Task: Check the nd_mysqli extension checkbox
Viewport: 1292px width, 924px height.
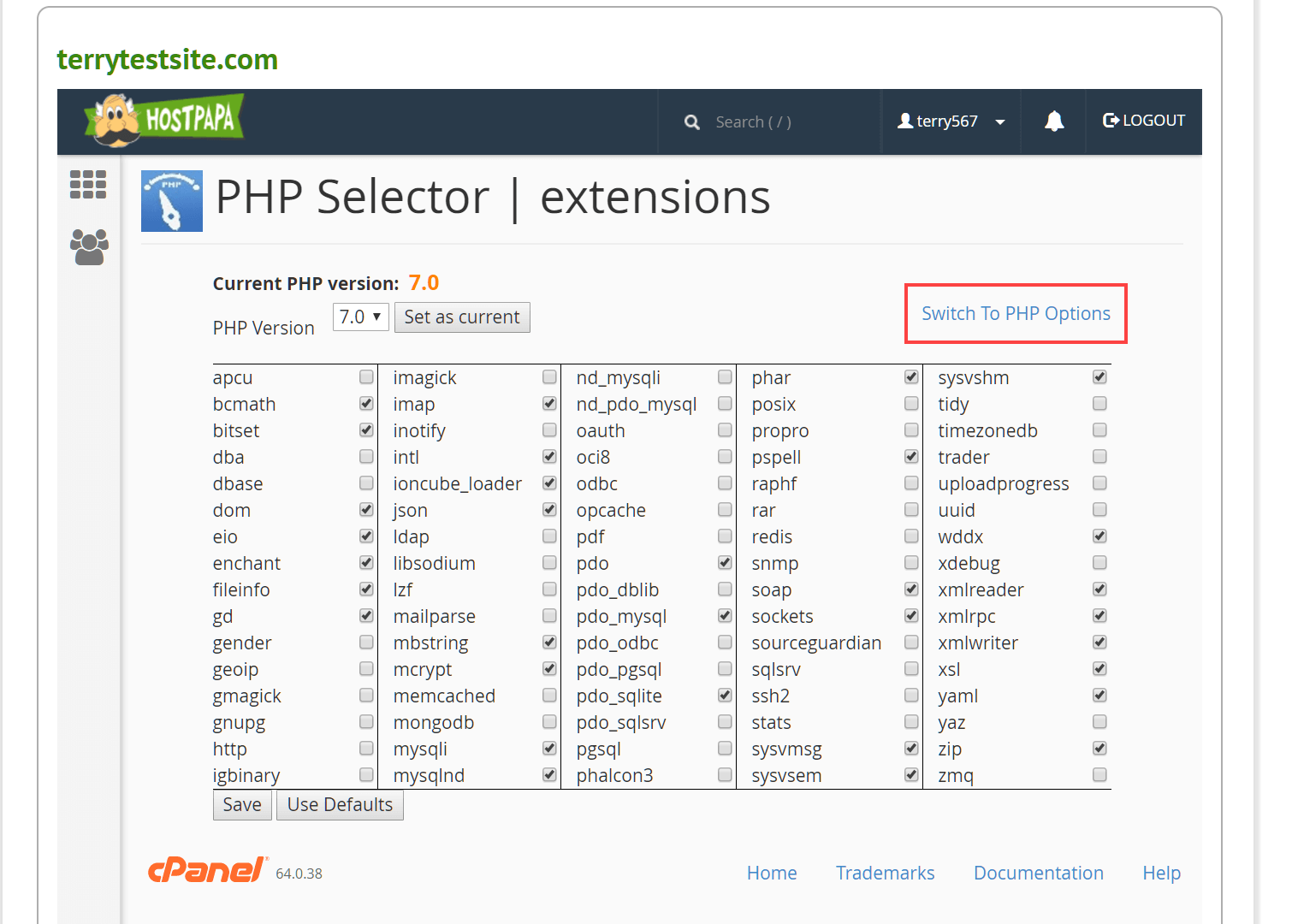Action: click(x=725, y=376)
